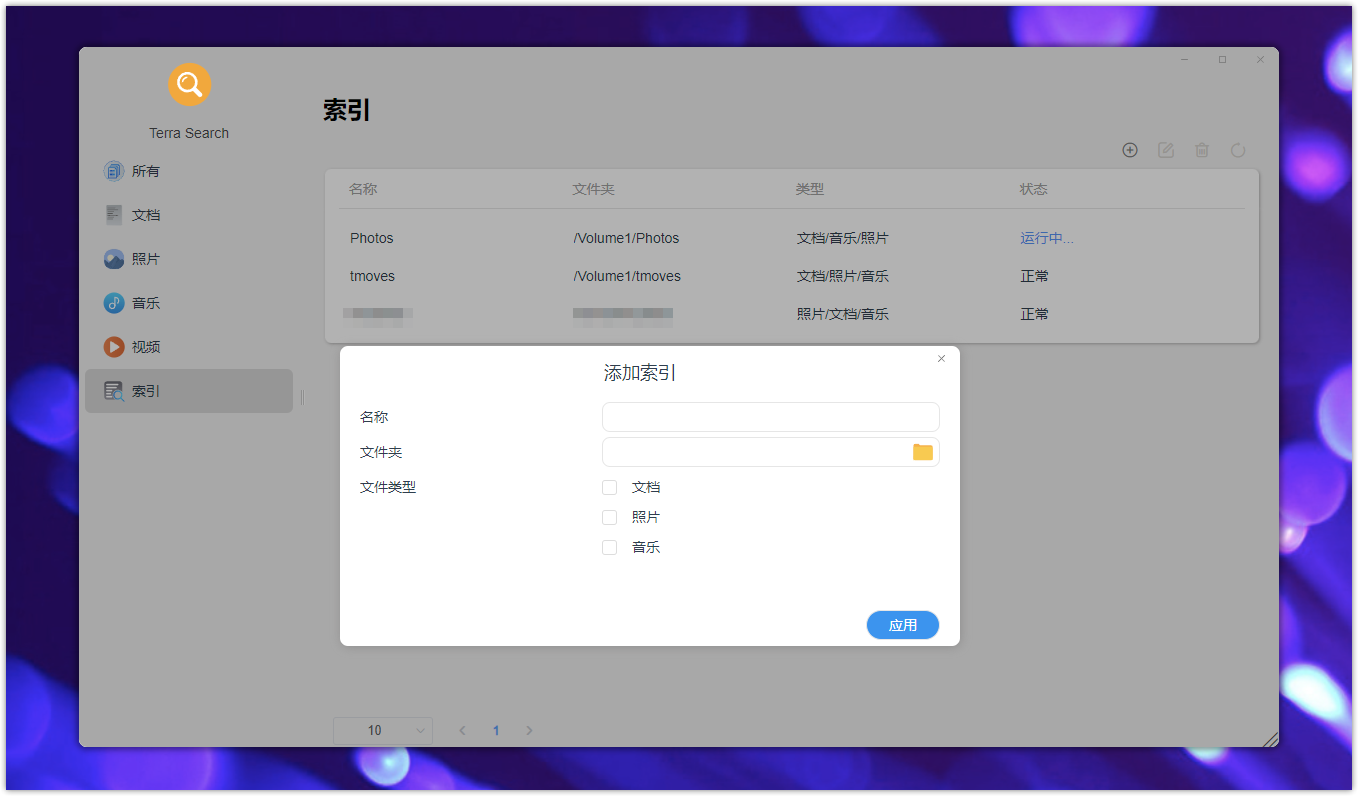Close the Terra Search window
This screenshot has height=796, width=1358.
pos(1260,60)
